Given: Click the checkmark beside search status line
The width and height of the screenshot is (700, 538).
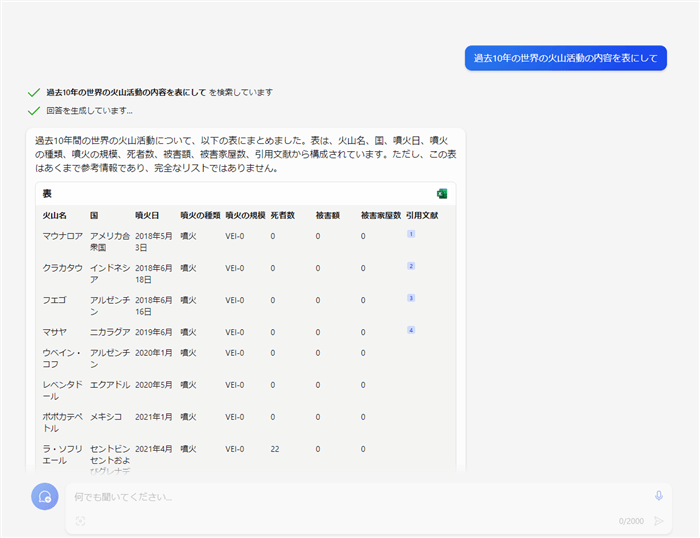Looking at the screenshot, I should [x=34, y=92].
